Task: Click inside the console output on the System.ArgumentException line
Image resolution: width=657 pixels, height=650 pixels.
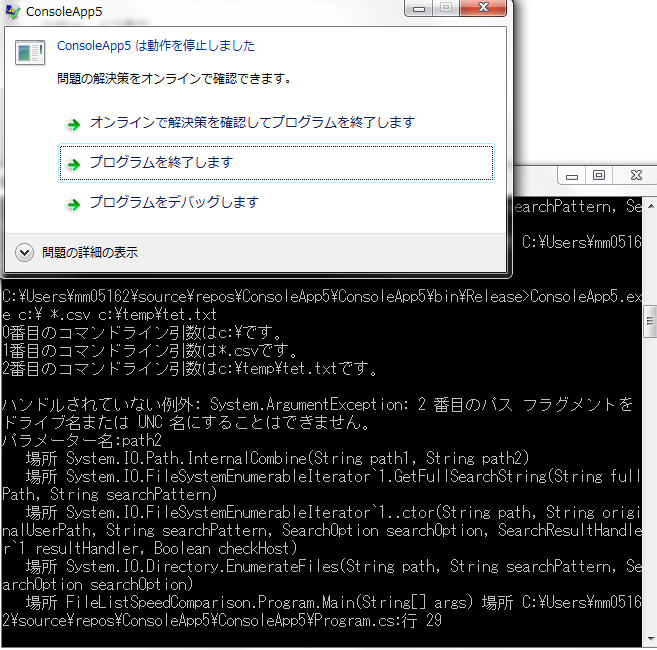Action: pyautogui.click(x=300, y=404)
